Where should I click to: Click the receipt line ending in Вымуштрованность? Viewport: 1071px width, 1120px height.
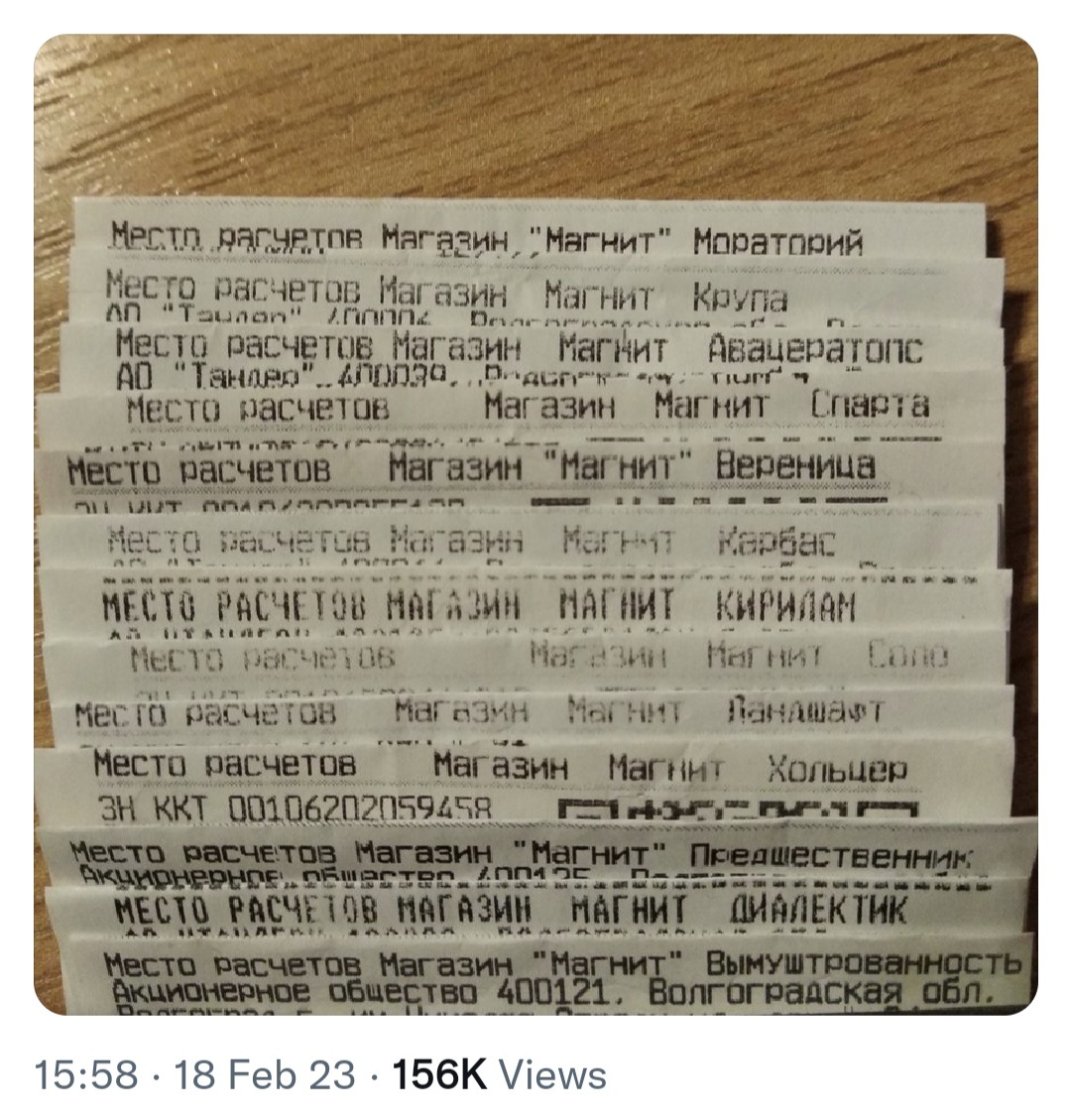pos(561,963)
